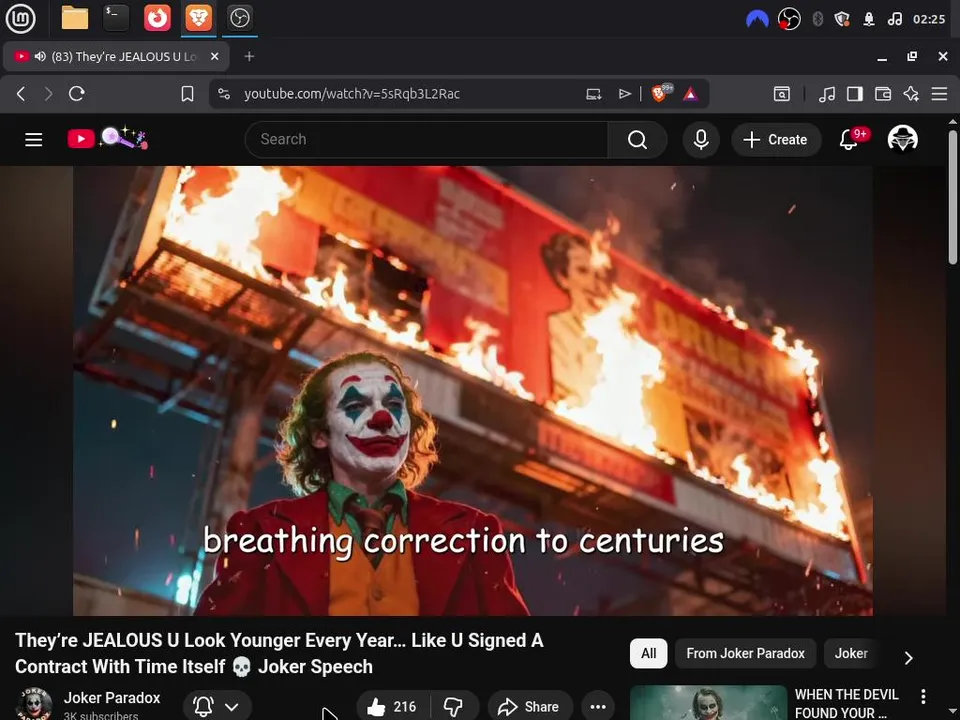The width and height of the screenshot is (960, 720).
Task: Open WHEN THE DEVIL FOUND YOUR video thumbnail
Action: point(708,703)
